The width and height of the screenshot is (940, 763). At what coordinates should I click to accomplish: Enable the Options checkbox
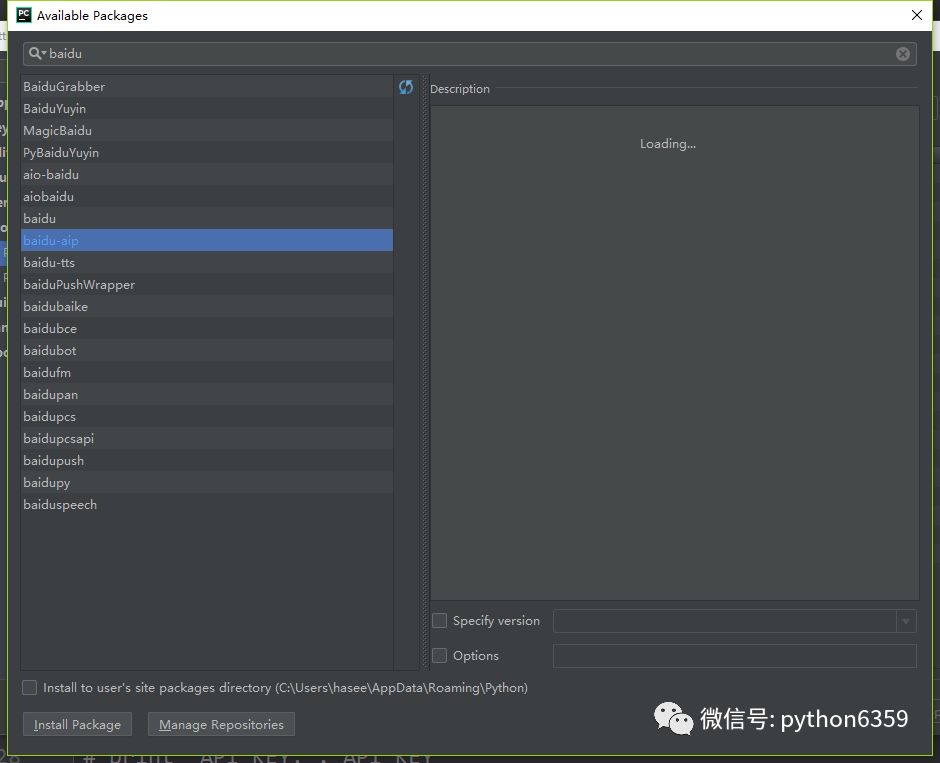click(439, 655)
